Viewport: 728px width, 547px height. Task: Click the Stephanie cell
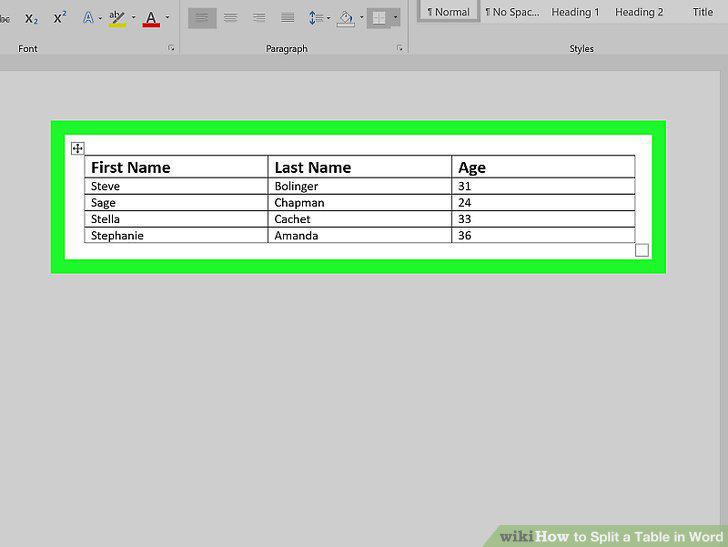176,235
